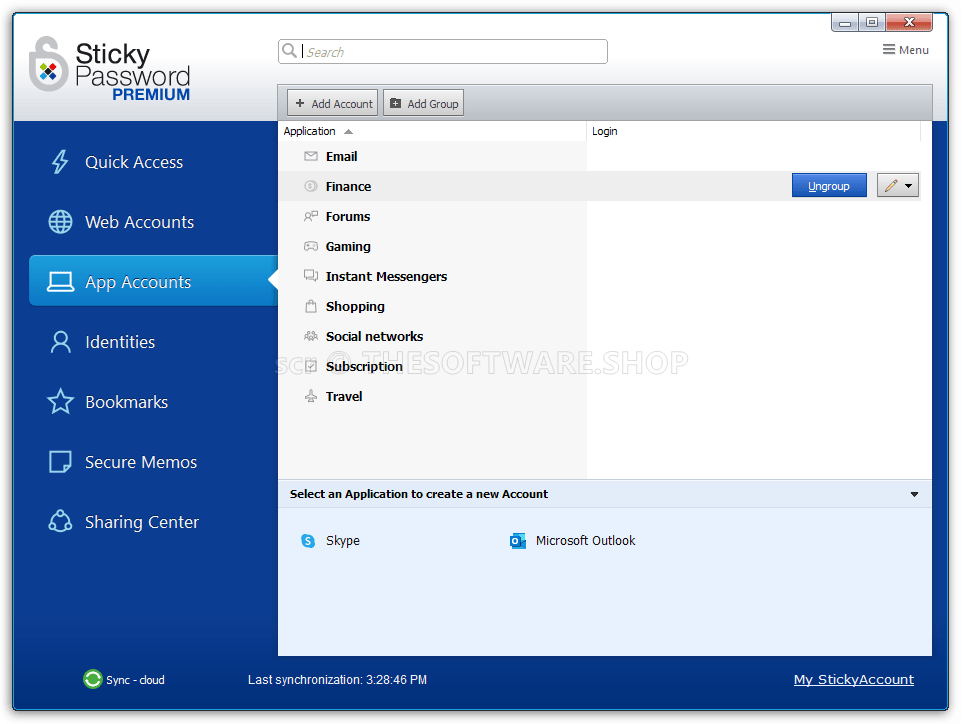
Task: Create a Skype account entry
Action: point(343,541)
